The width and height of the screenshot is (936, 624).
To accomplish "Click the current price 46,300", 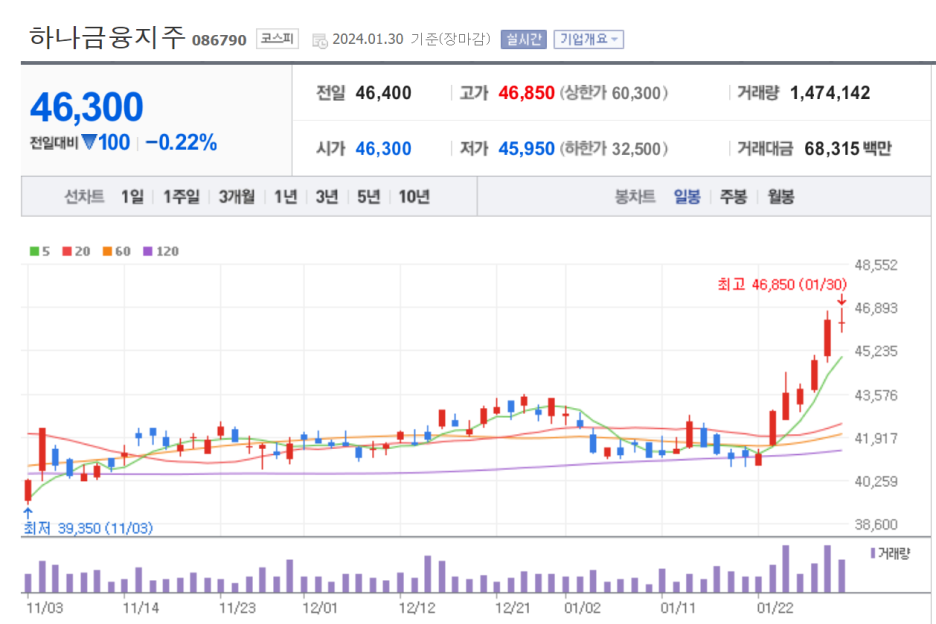I will pos(87,107).
